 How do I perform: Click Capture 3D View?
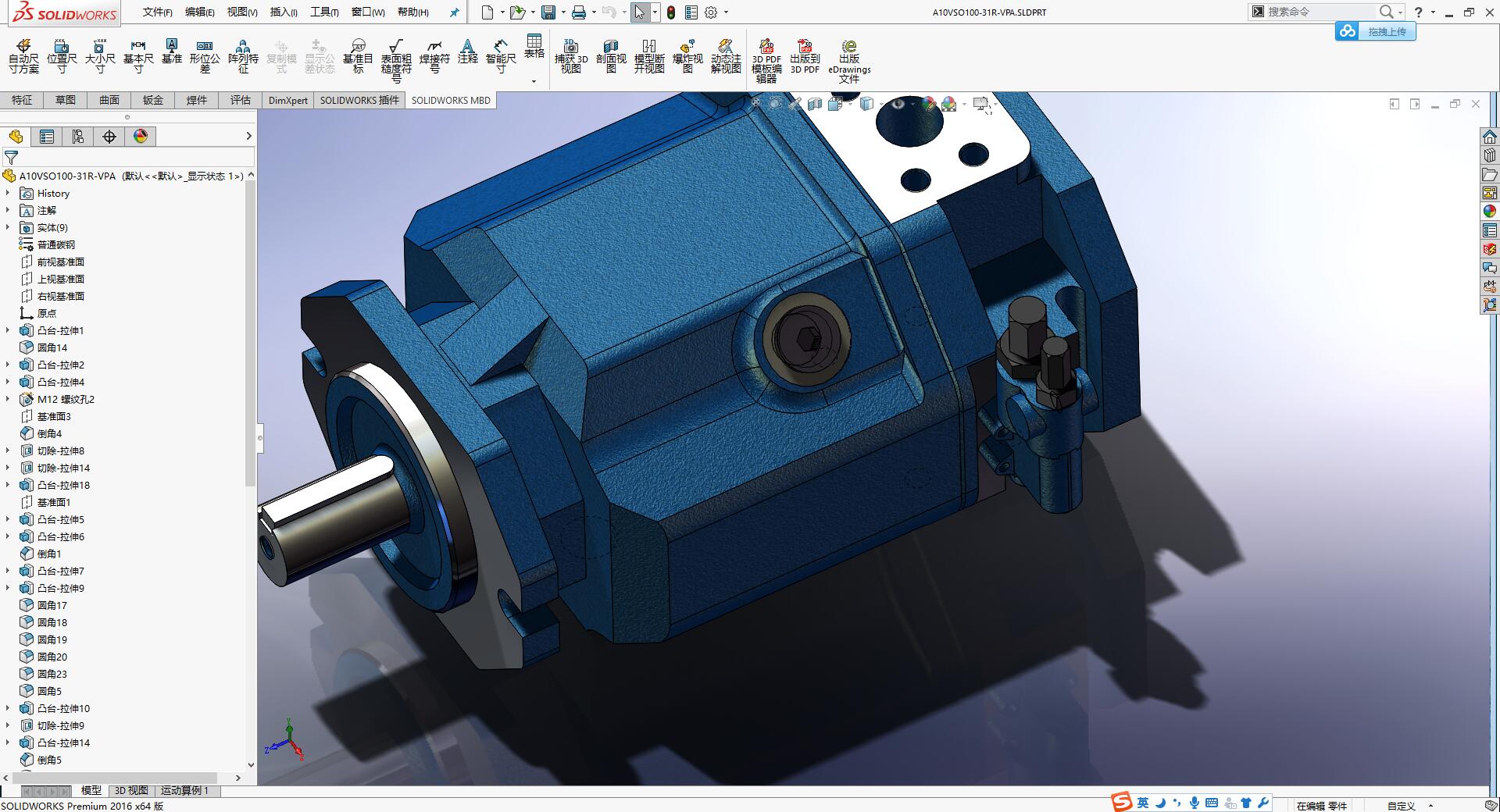[x=571, y=57]
